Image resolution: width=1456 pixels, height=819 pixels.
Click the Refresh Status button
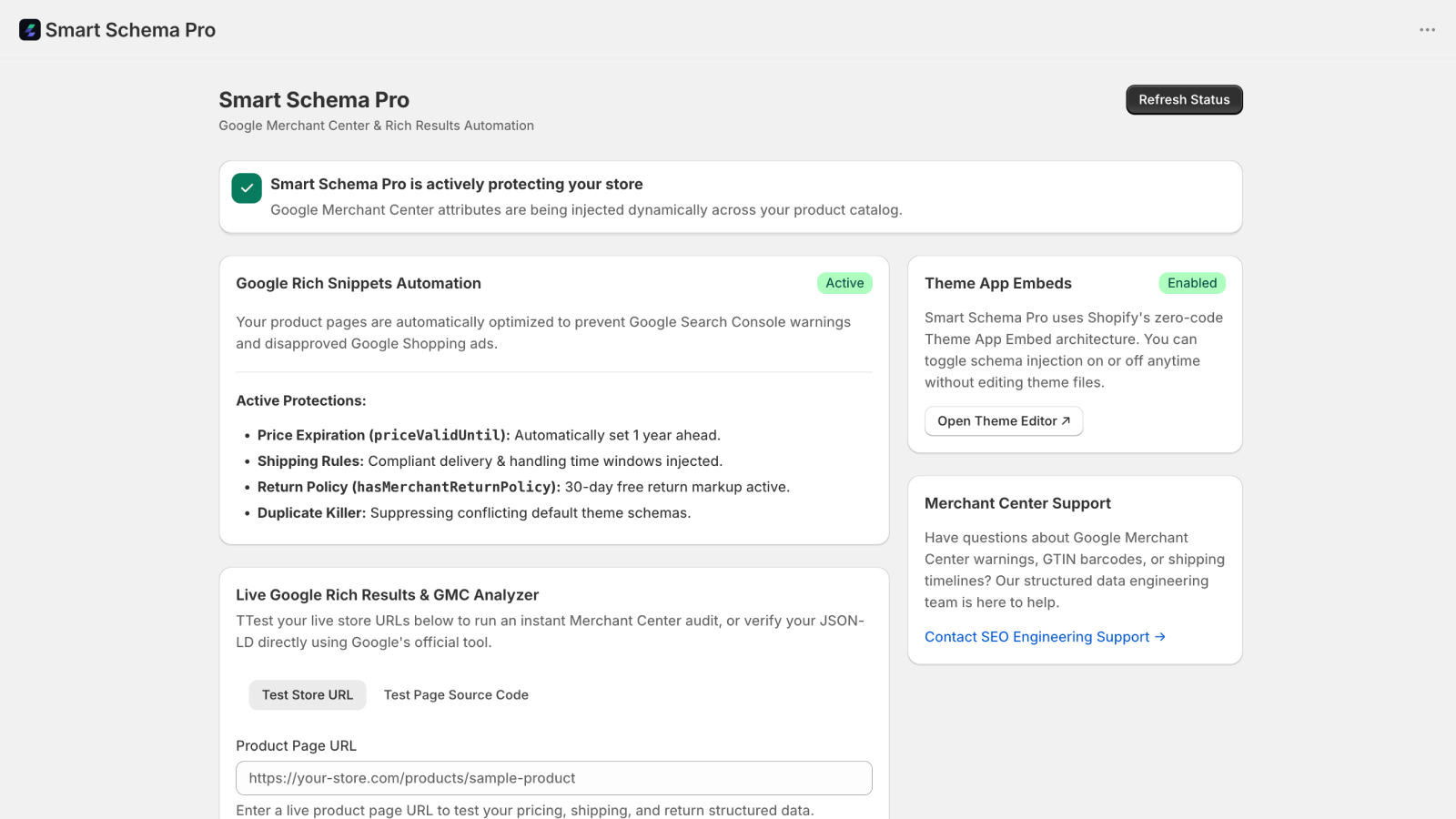click(1184, 100)
